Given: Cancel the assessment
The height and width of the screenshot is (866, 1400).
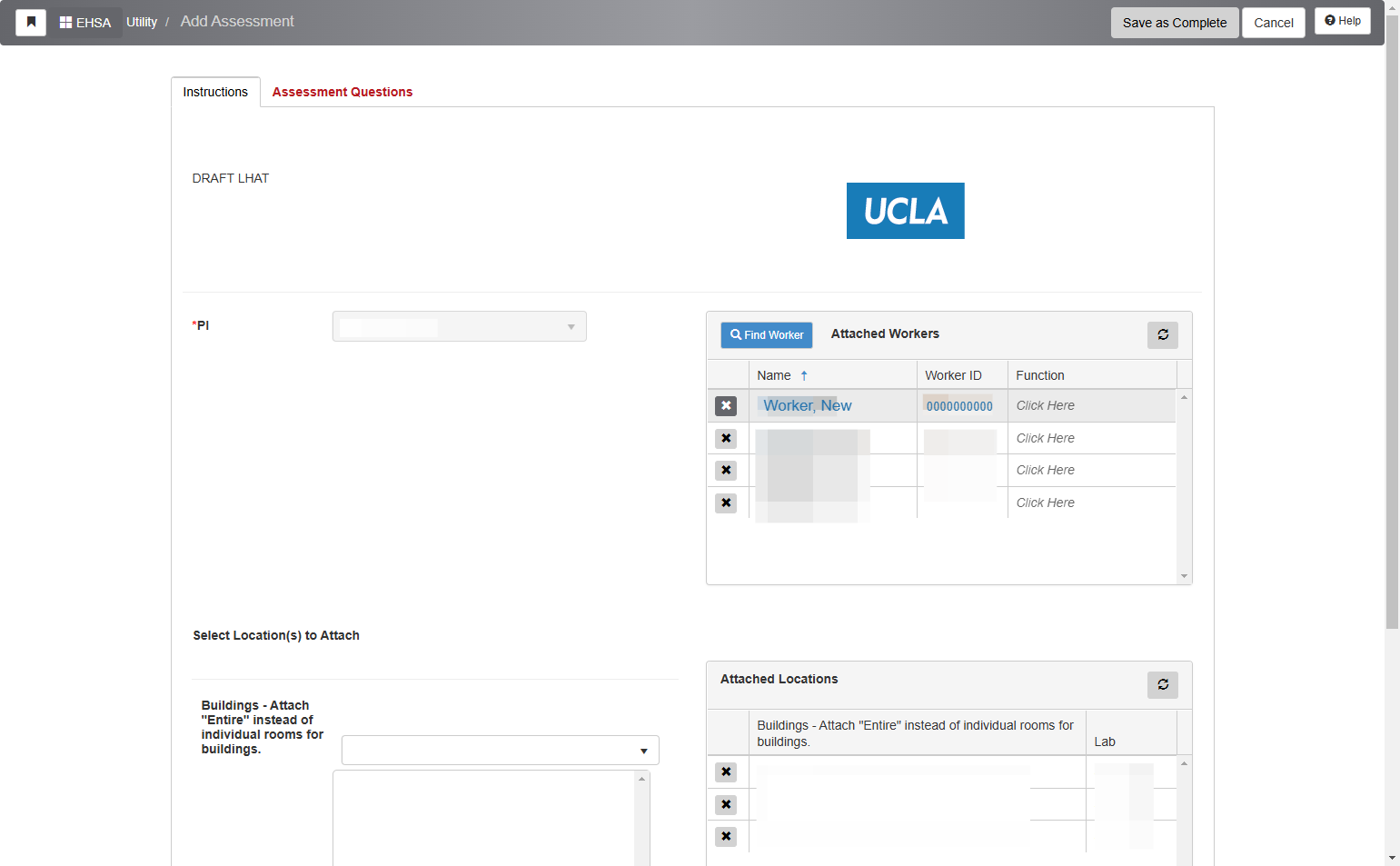Looking at the screenshot, I should coord(1273,23).
